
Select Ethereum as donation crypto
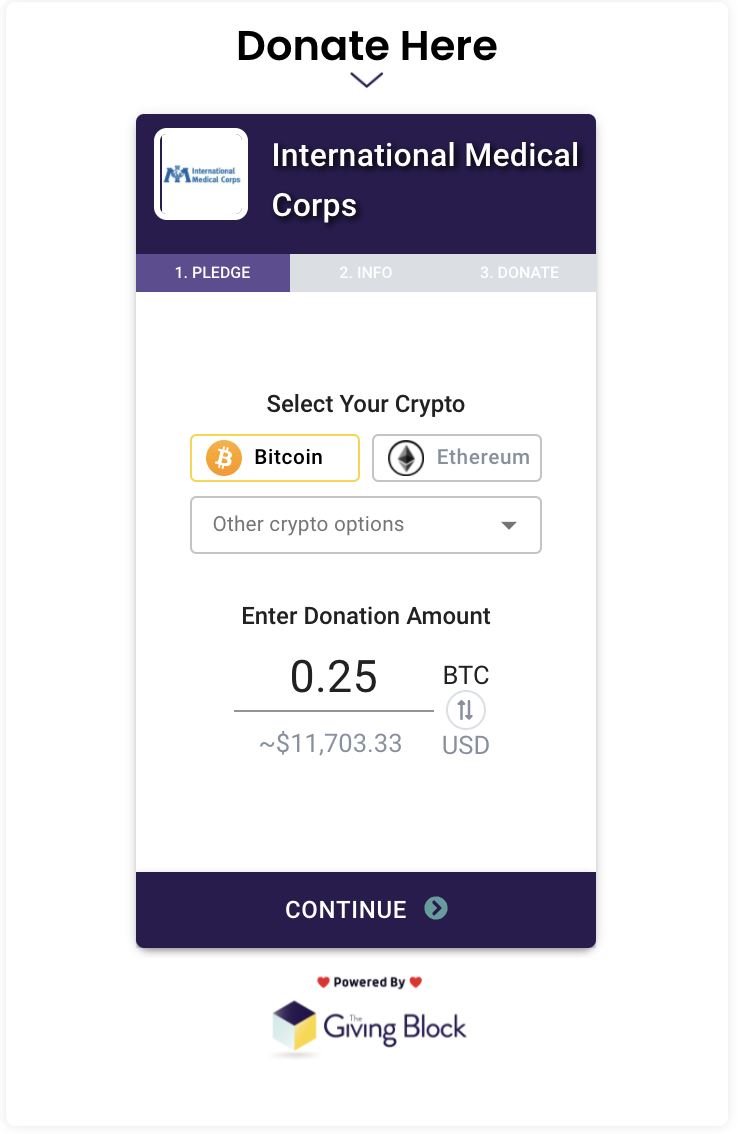(457, 458)
